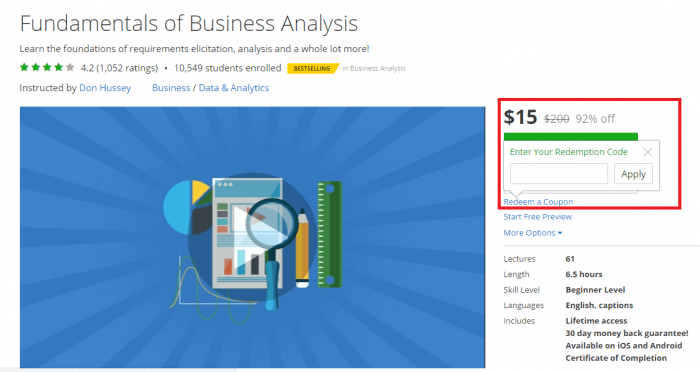
Task: Go to the Business category
Action: click(x=171, y=88)
